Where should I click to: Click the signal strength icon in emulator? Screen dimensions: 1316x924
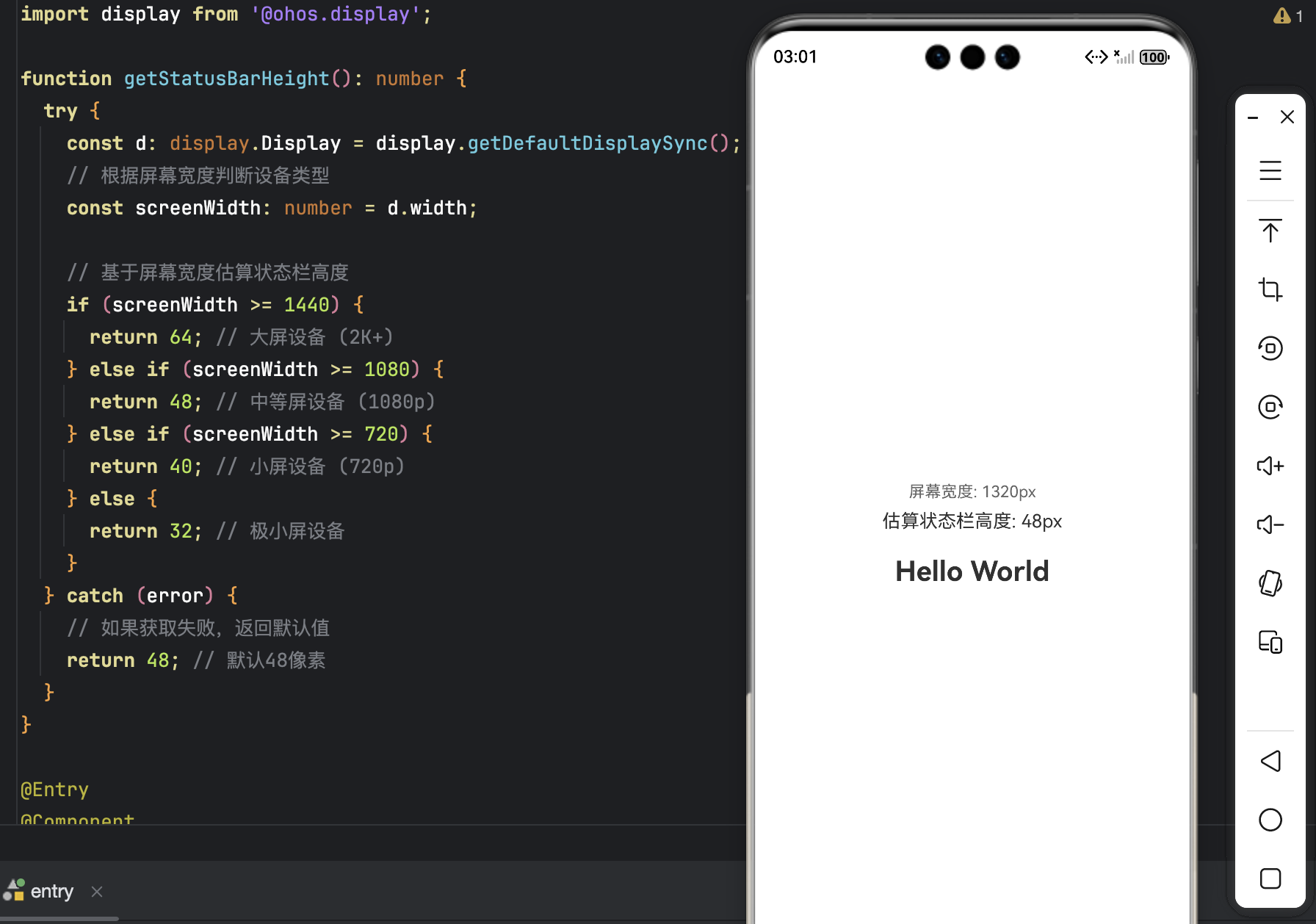(1124, 57)
